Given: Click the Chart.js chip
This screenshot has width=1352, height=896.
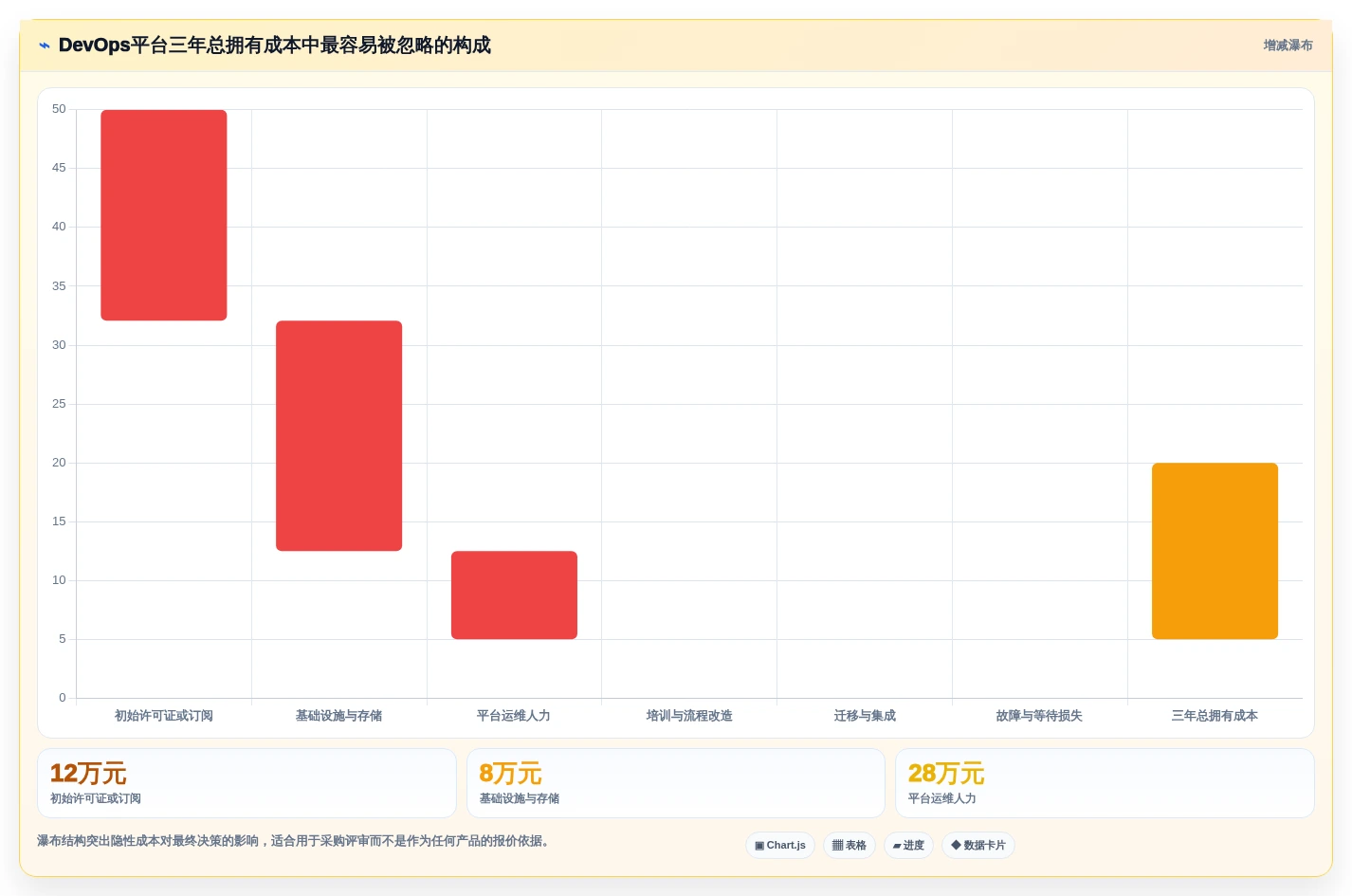Looking at the screenshot, I should pos(780,845).
